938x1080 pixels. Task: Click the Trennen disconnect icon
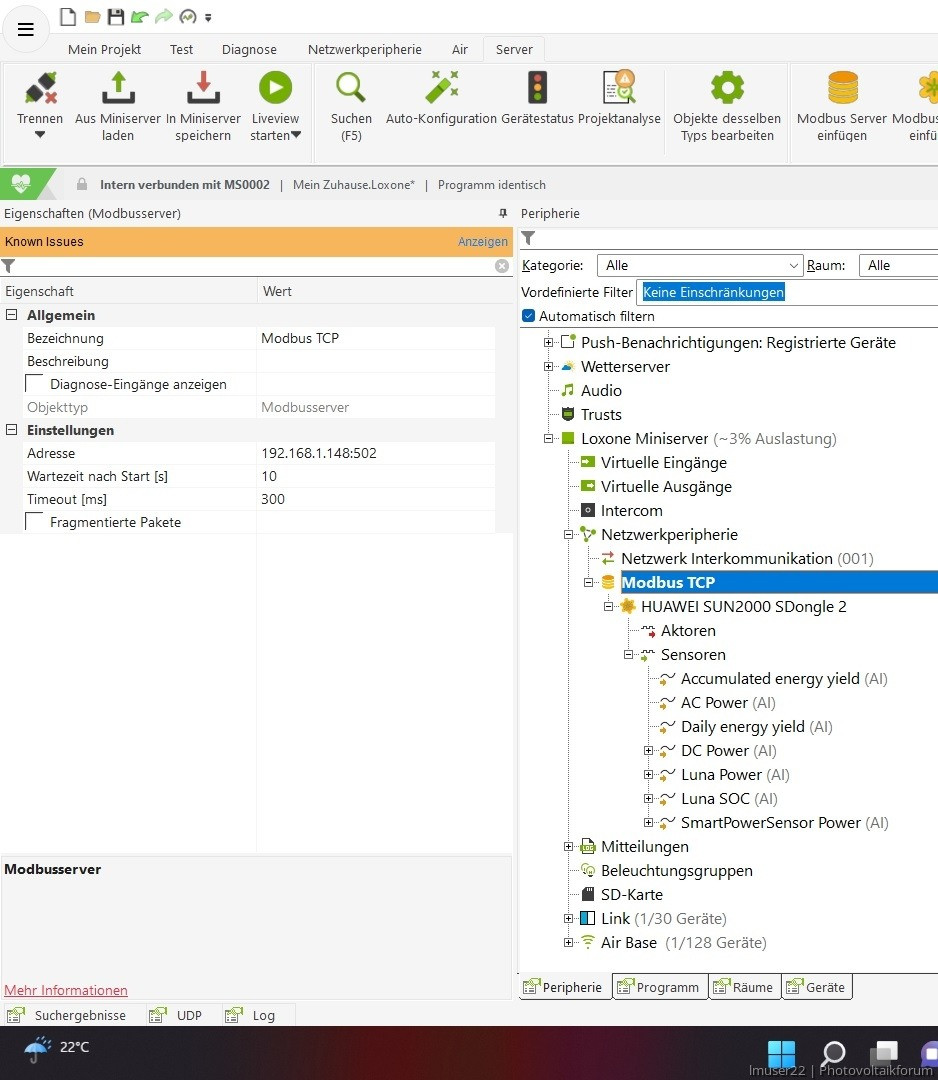point(40,88)
